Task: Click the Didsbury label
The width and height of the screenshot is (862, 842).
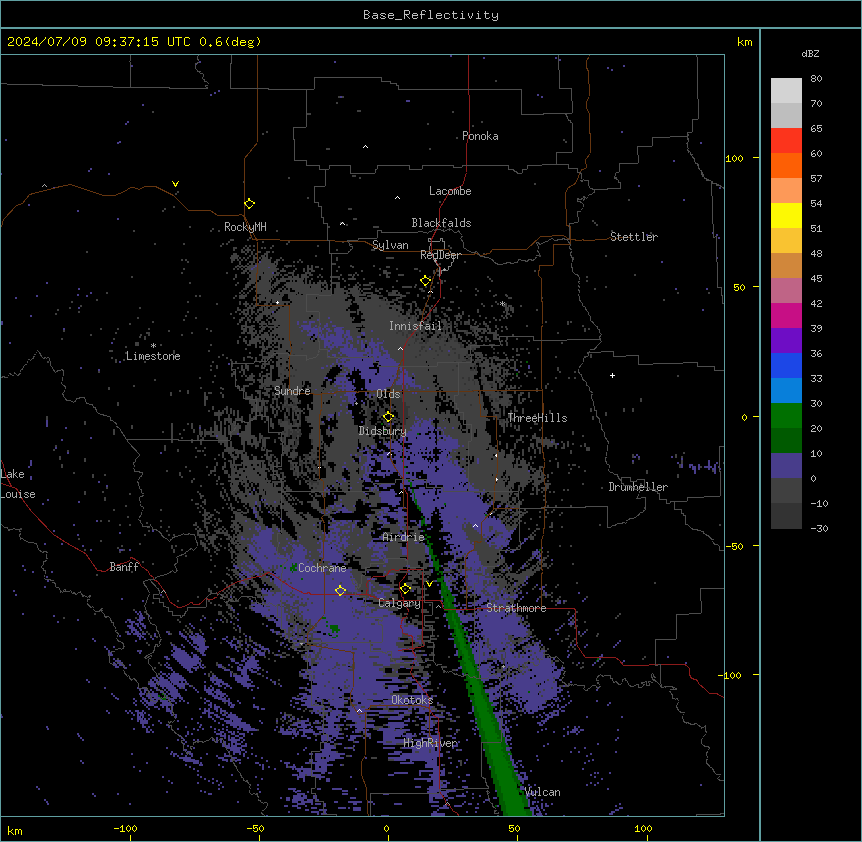Action: tap(383, 431)
